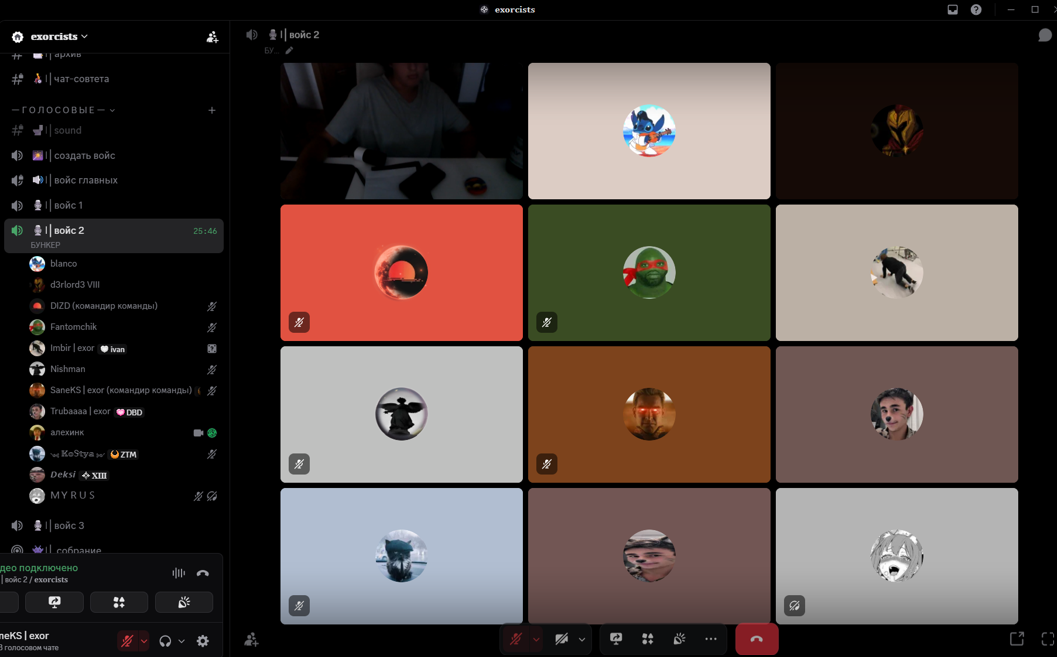Invite friends using icon left of call toolbar
Screen dimensions: 1057x657
click(251, 639)
